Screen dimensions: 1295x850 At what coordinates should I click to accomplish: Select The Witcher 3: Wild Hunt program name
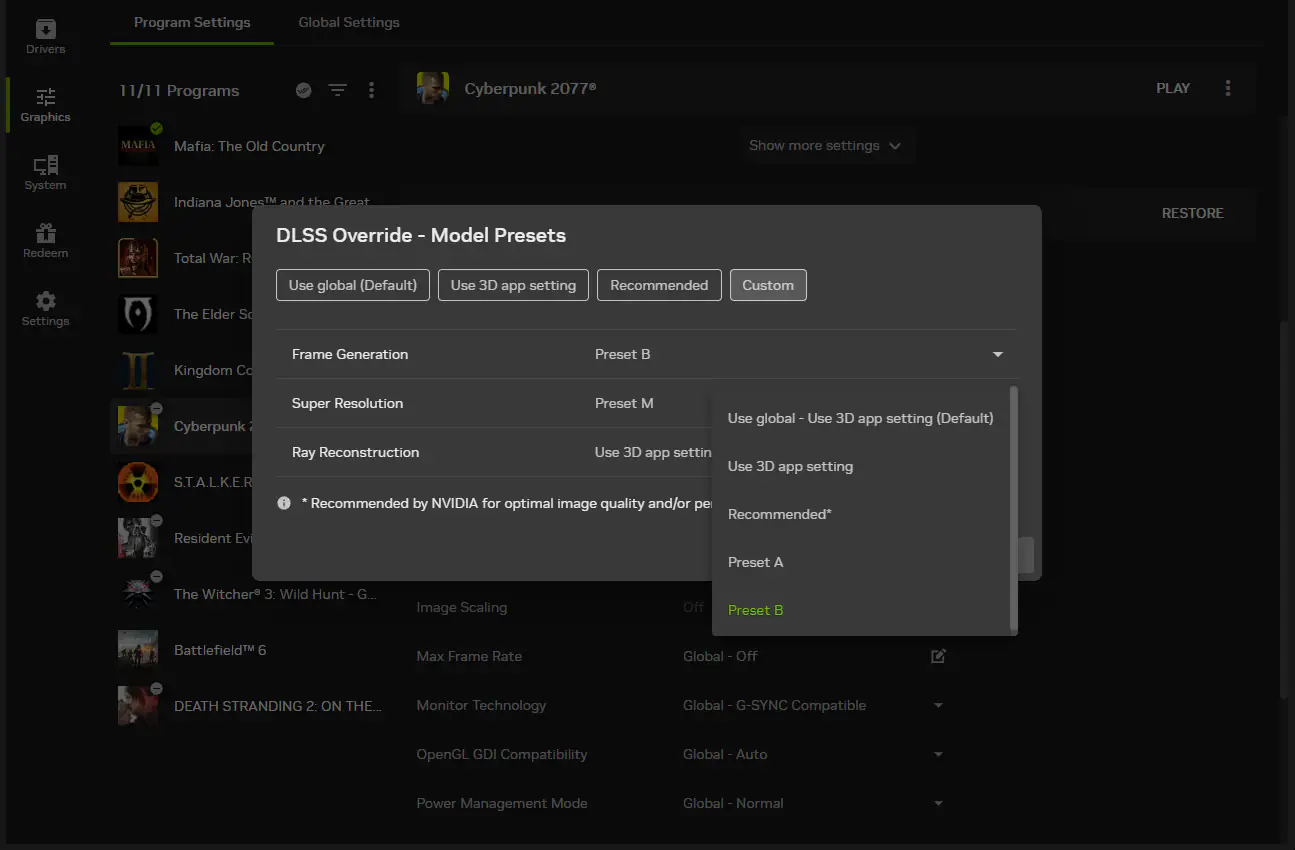click(x=275, y=594)
